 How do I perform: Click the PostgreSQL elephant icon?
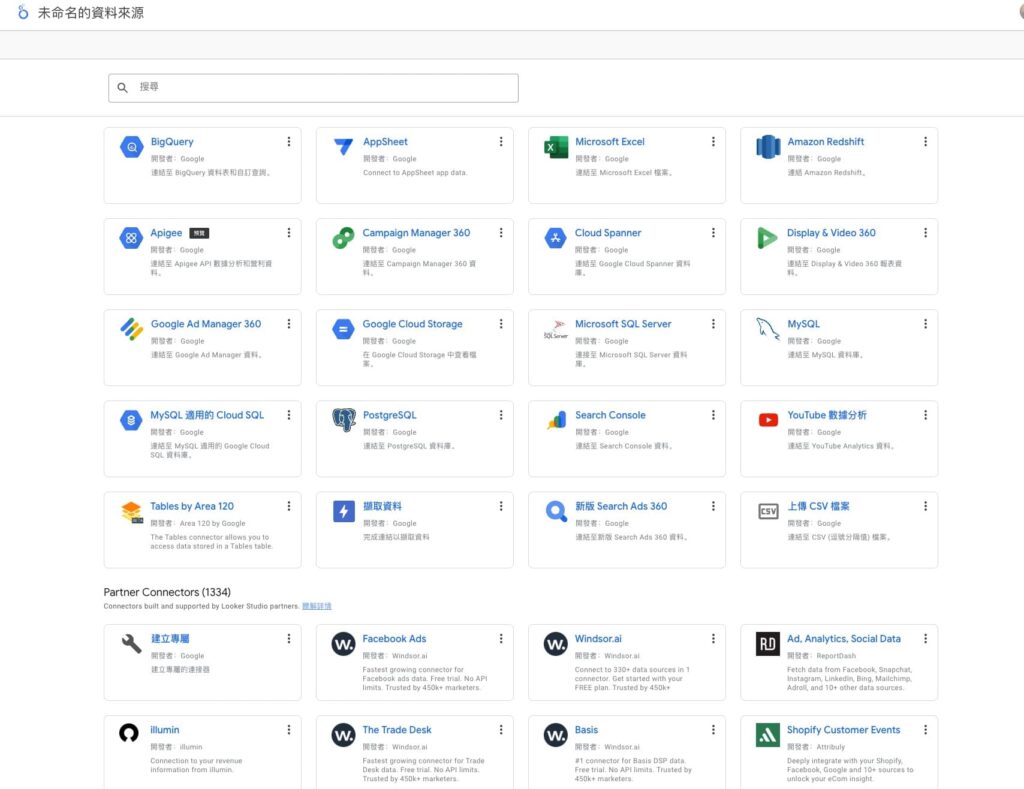(x=344, y=420)
